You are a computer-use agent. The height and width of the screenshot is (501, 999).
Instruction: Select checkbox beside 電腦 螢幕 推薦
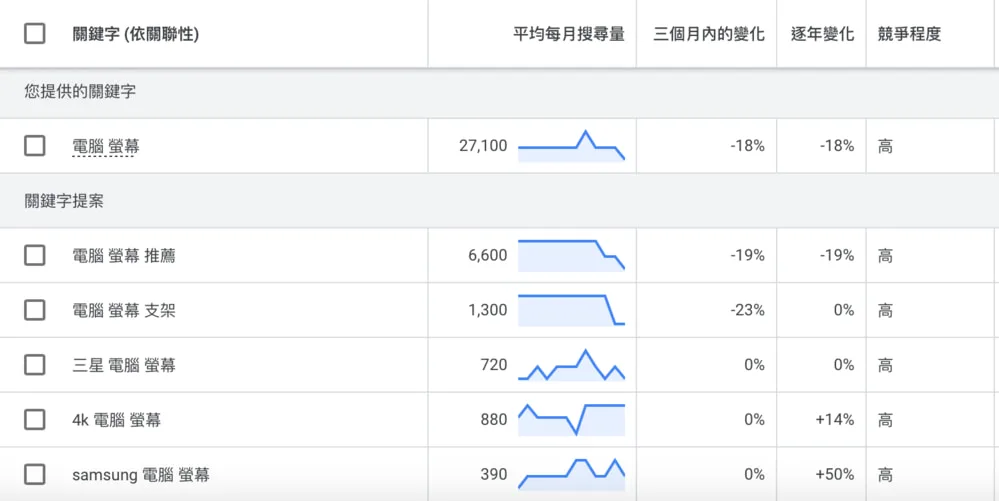tap(34, 256)
